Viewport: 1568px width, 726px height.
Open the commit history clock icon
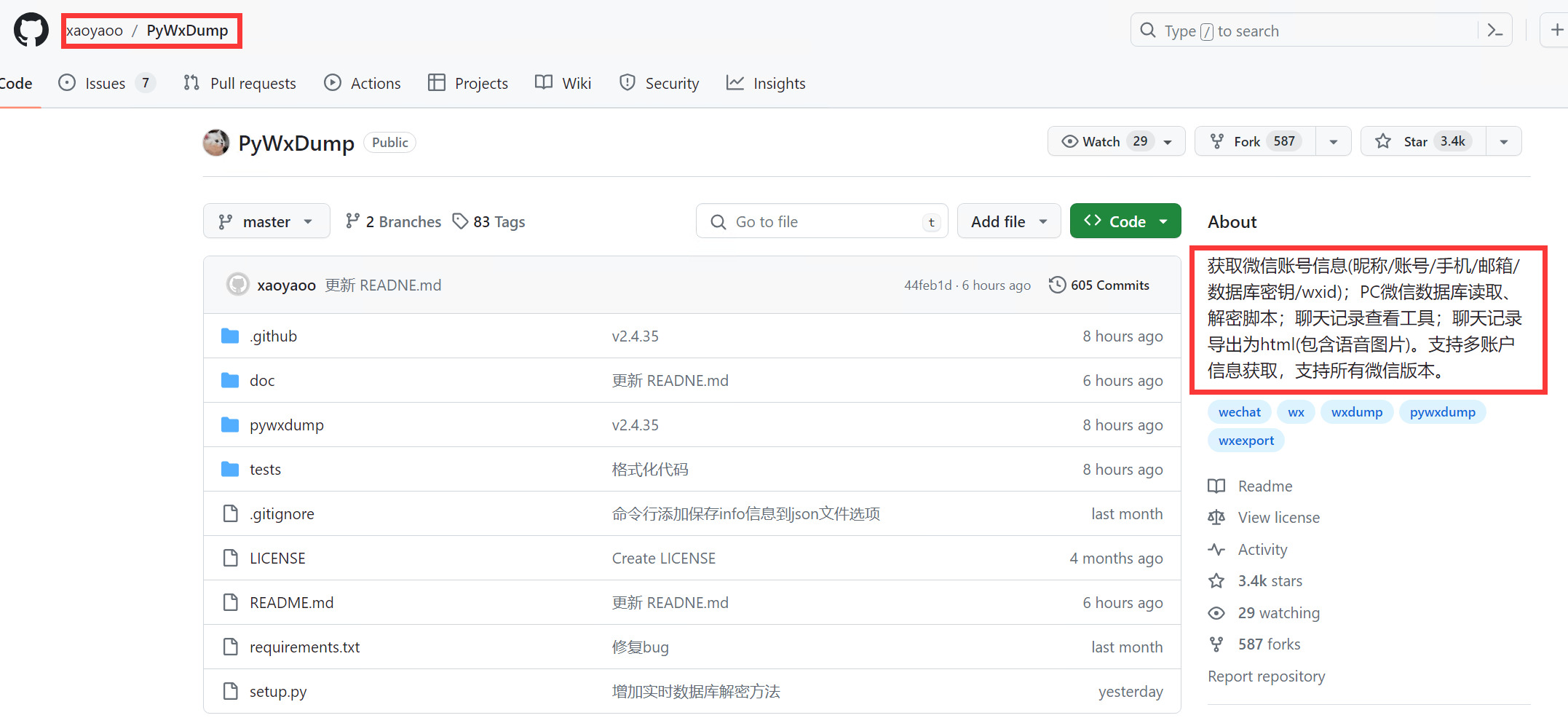[1057, 285]
